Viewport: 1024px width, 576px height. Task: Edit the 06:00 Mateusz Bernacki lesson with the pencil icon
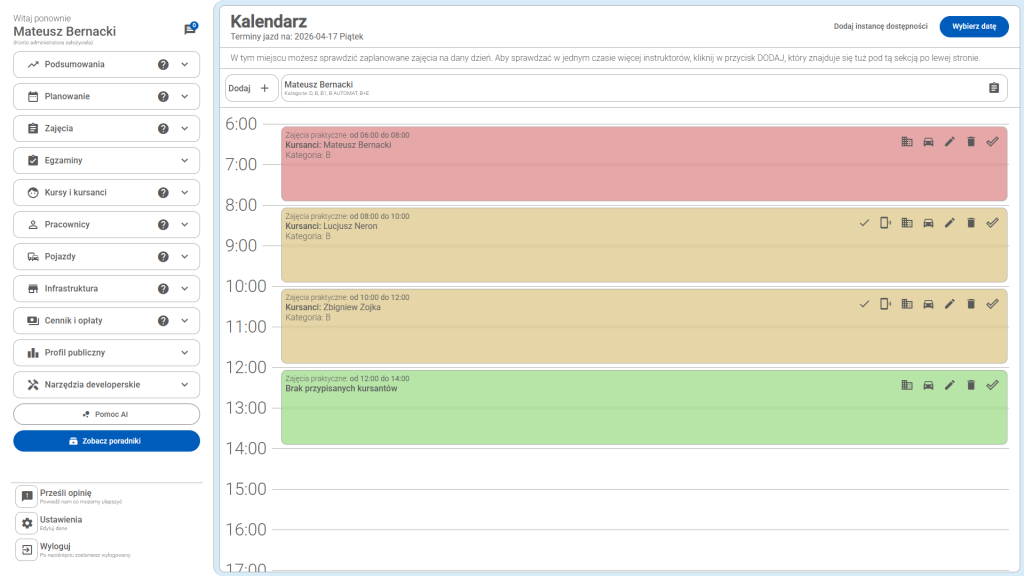tap(949, 141)
